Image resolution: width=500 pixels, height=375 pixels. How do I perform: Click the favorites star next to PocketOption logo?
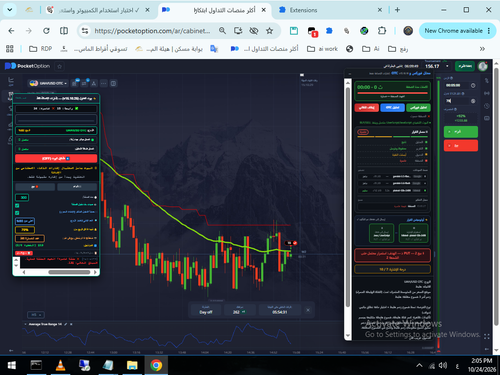tap(60, 66)
